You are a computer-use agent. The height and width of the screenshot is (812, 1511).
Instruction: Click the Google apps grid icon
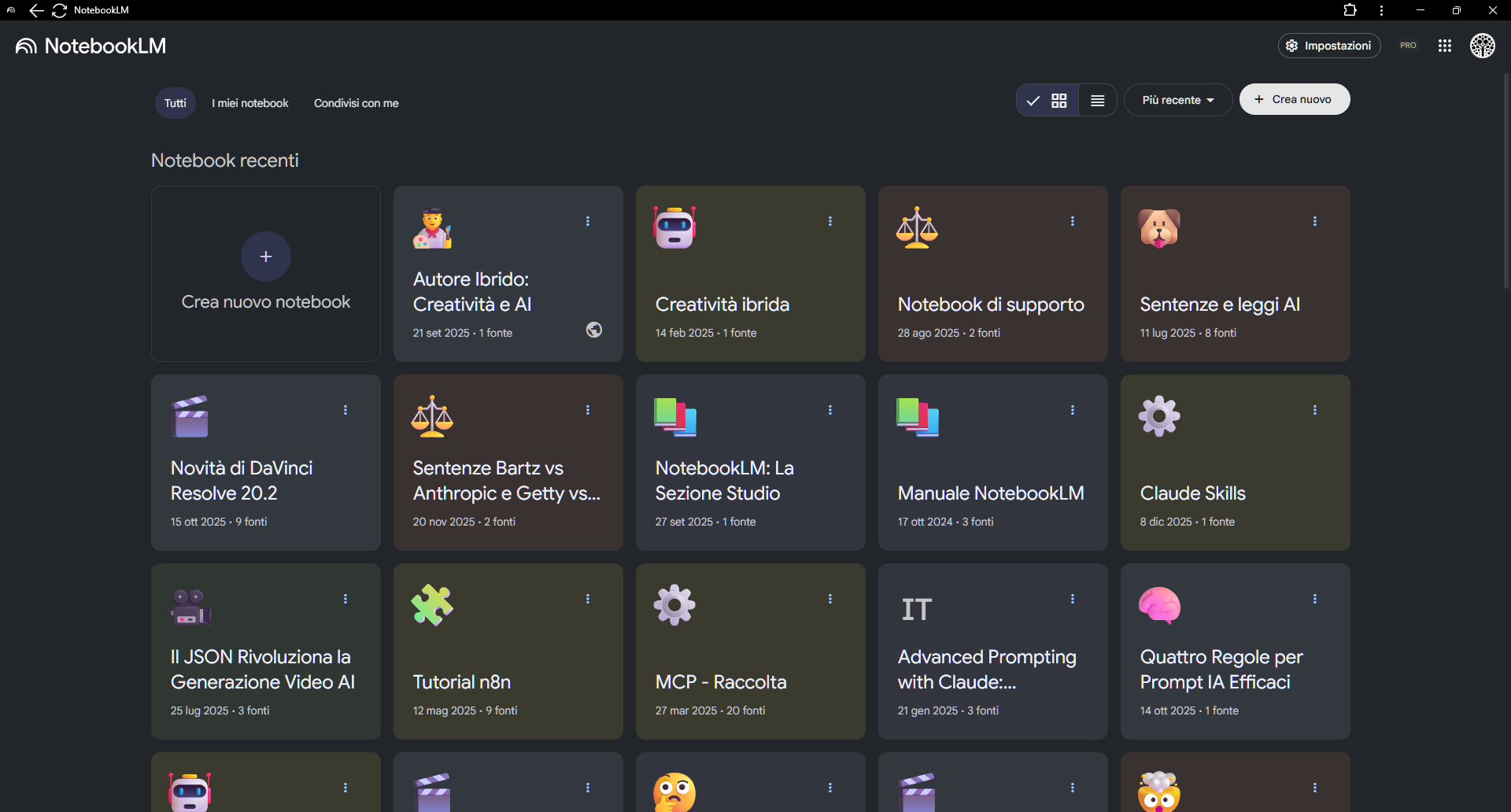click(x=1444, y=46)
